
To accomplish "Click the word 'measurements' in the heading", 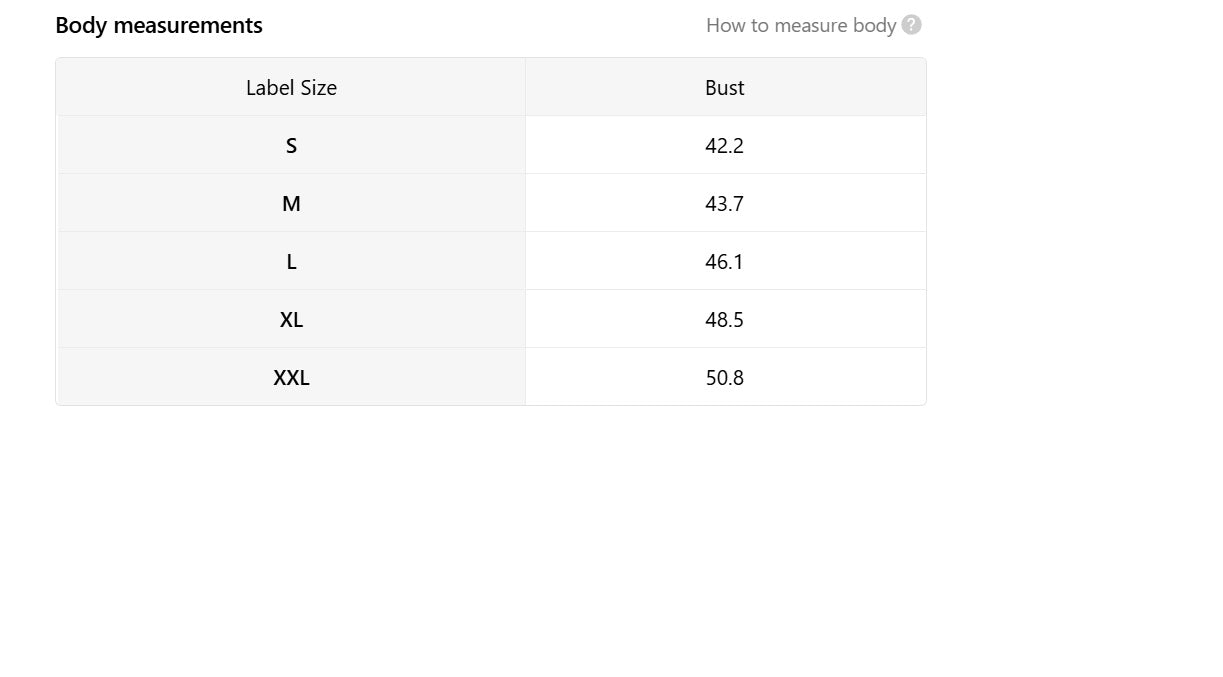I will click(x=188, y=25).
